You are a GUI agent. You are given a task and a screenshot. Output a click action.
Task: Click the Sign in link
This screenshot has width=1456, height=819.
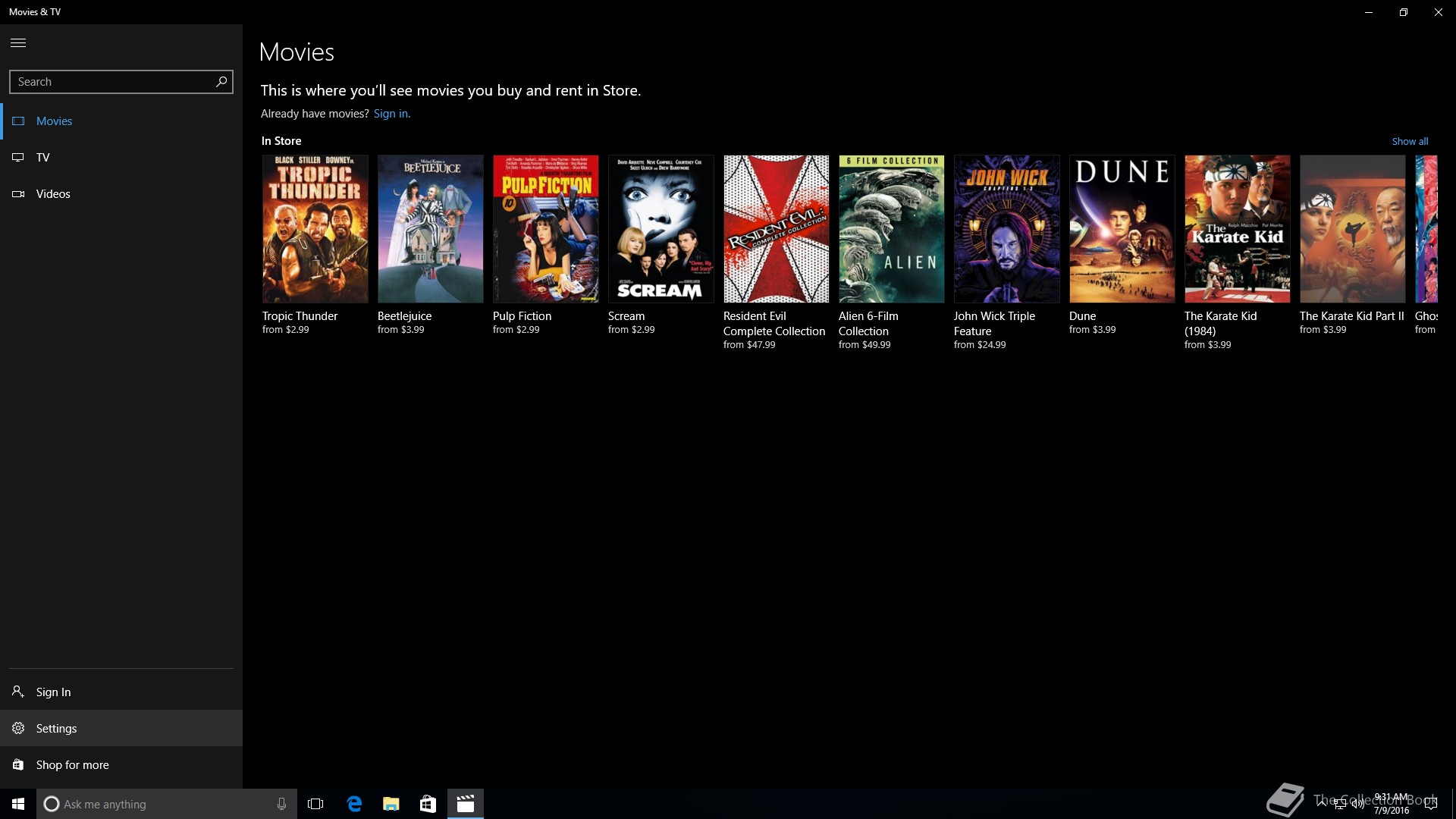pyautogui.click(x=391, y=114)
